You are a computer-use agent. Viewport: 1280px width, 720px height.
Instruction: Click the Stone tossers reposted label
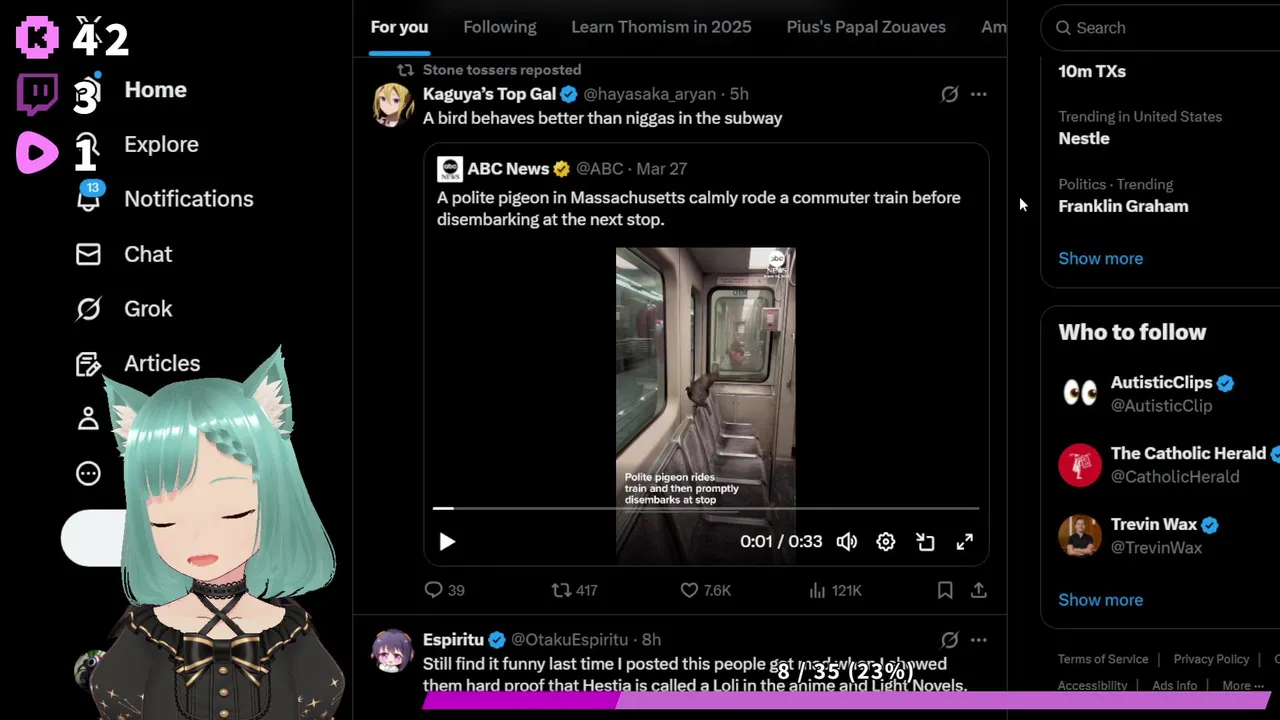point(501,70)
